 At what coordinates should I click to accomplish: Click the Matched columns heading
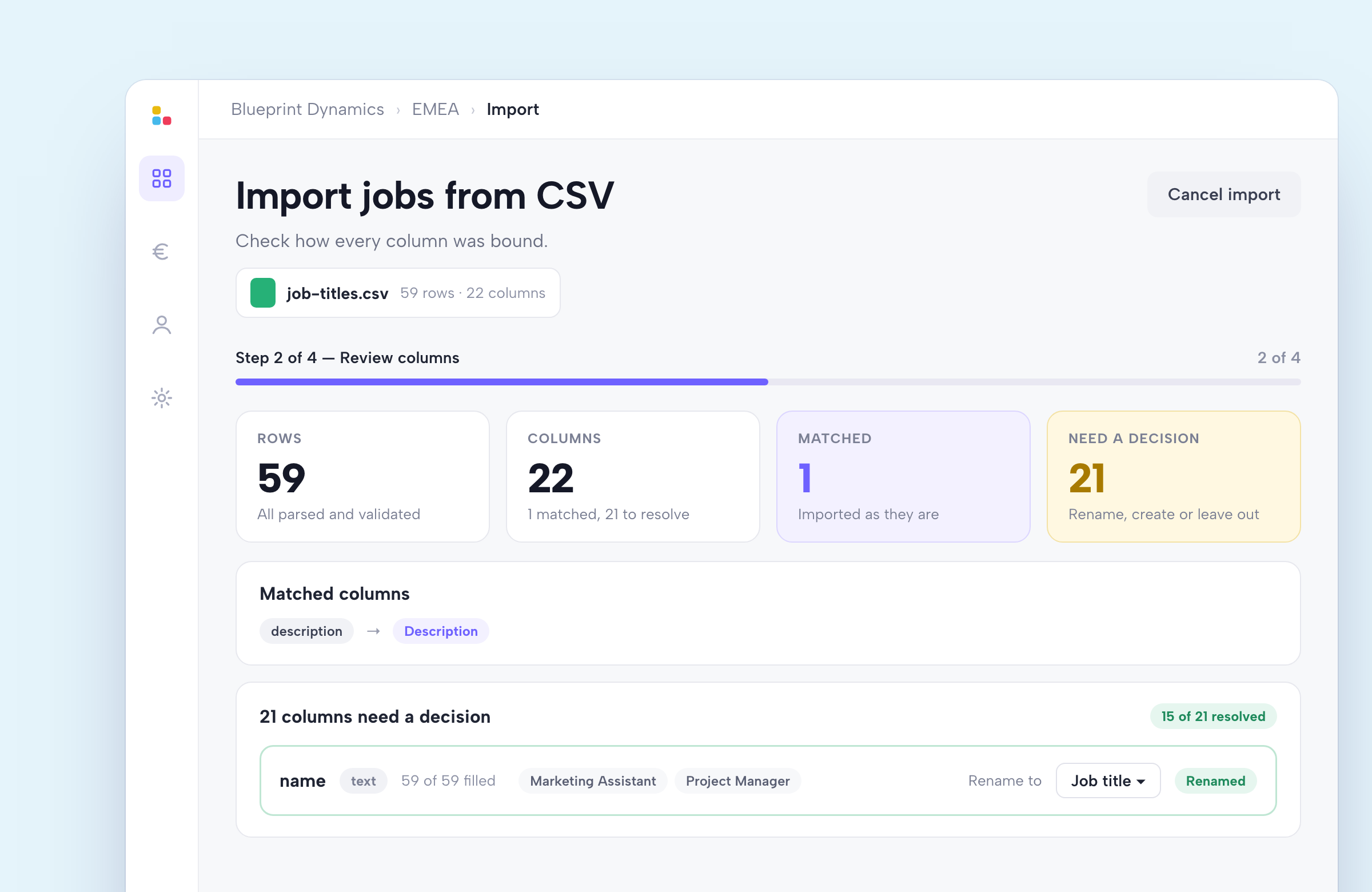coord(334,594)
